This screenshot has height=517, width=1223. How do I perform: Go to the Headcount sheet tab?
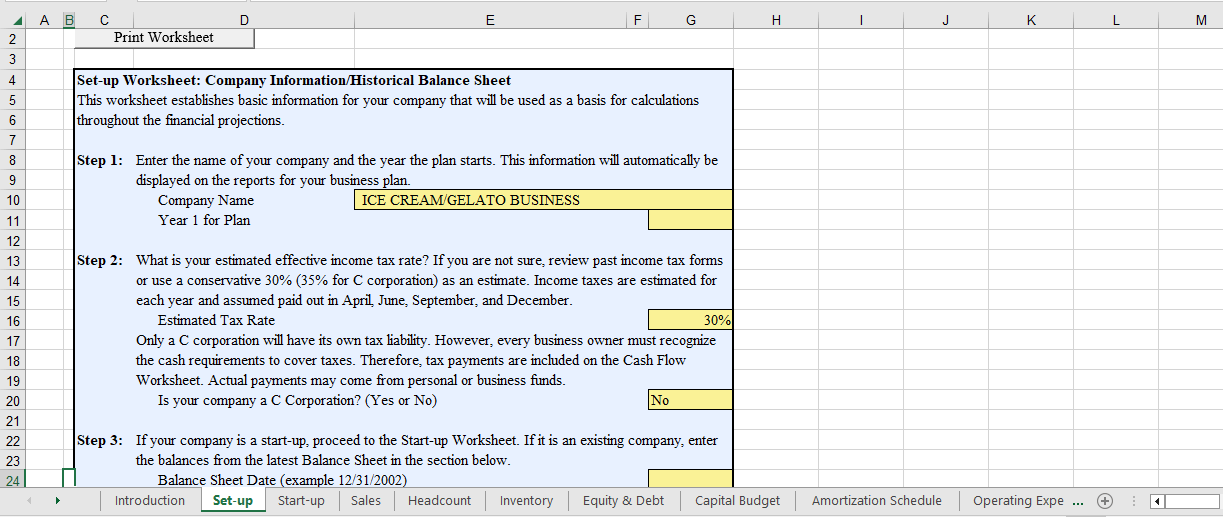439,501
